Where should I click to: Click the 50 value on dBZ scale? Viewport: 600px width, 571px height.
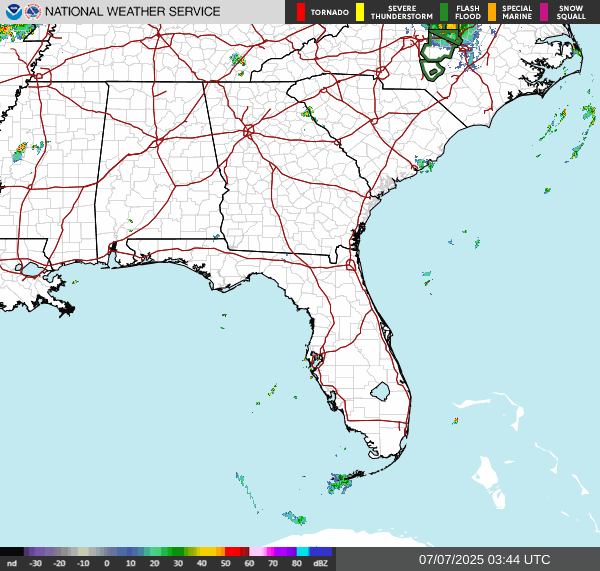(x=225, y=563)
